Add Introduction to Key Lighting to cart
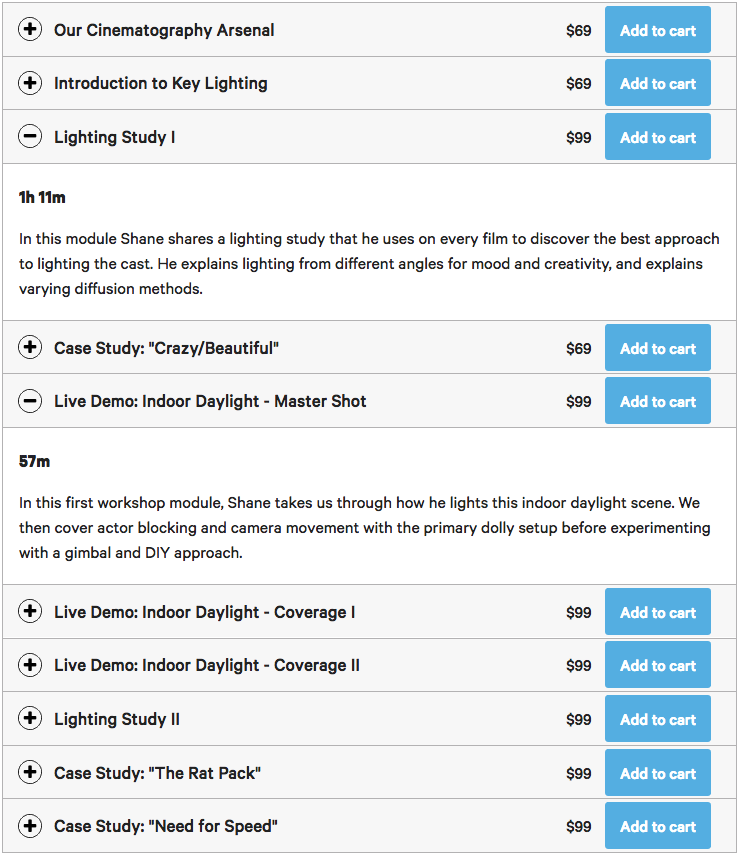The image size is (740, 854). [657, 84]
